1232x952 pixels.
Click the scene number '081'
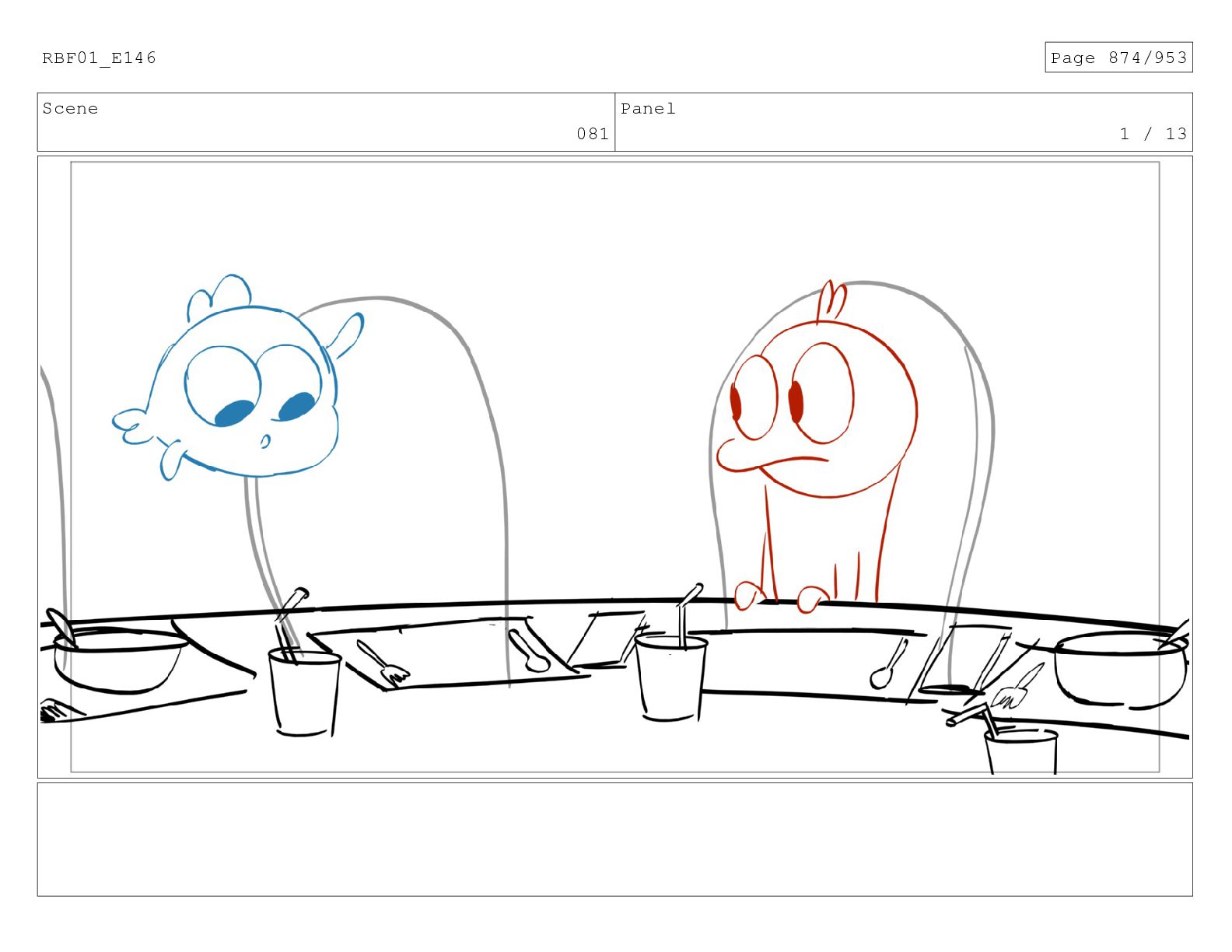click(593, 134)
